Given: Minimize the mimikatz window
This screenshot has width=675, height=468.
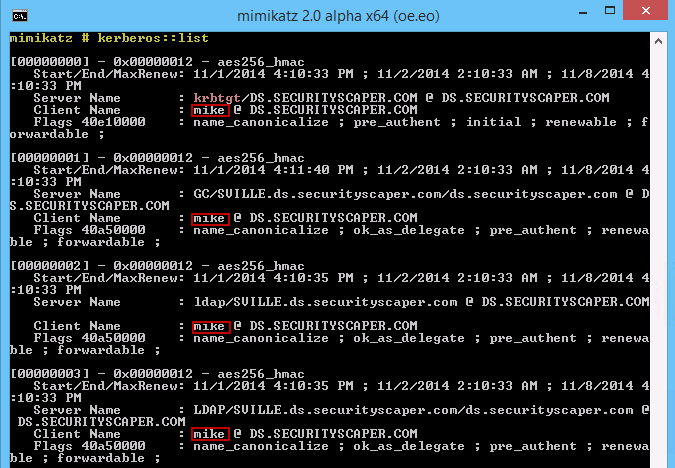Looking at the screenshot, I should click(583, 12).
